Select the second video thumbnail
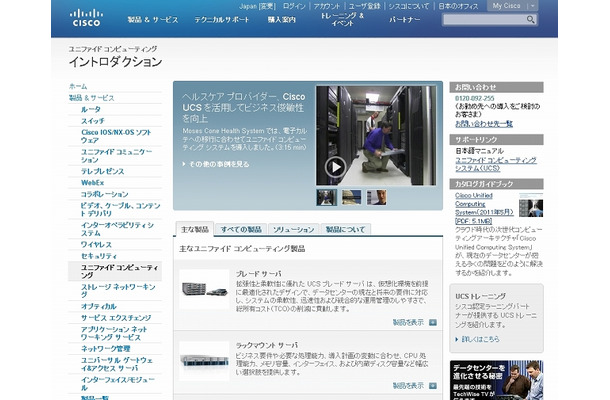Viewport: 610px width, 400px height. click(351, 197)
